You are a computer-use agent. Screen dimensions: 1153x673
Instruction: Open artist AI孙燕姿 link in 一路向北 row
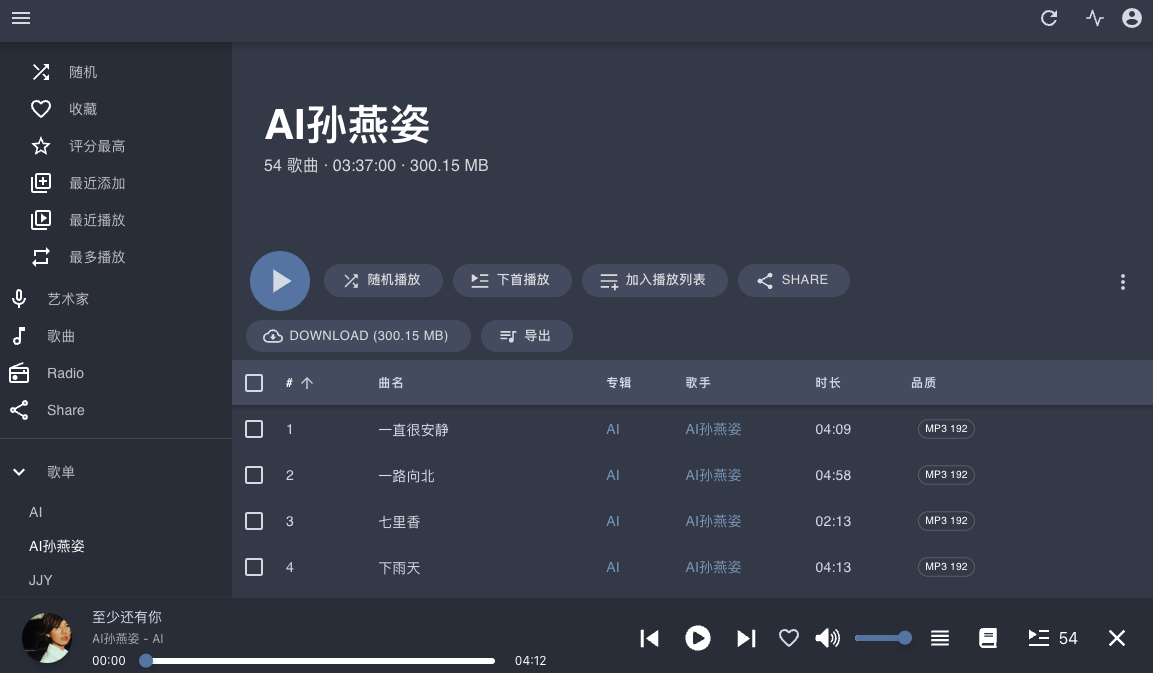click(x=713, y=475)
